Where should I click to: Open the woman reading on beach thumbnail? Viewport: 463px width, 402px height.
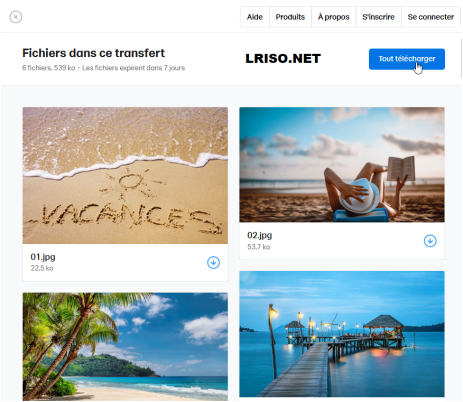(342, 164)
